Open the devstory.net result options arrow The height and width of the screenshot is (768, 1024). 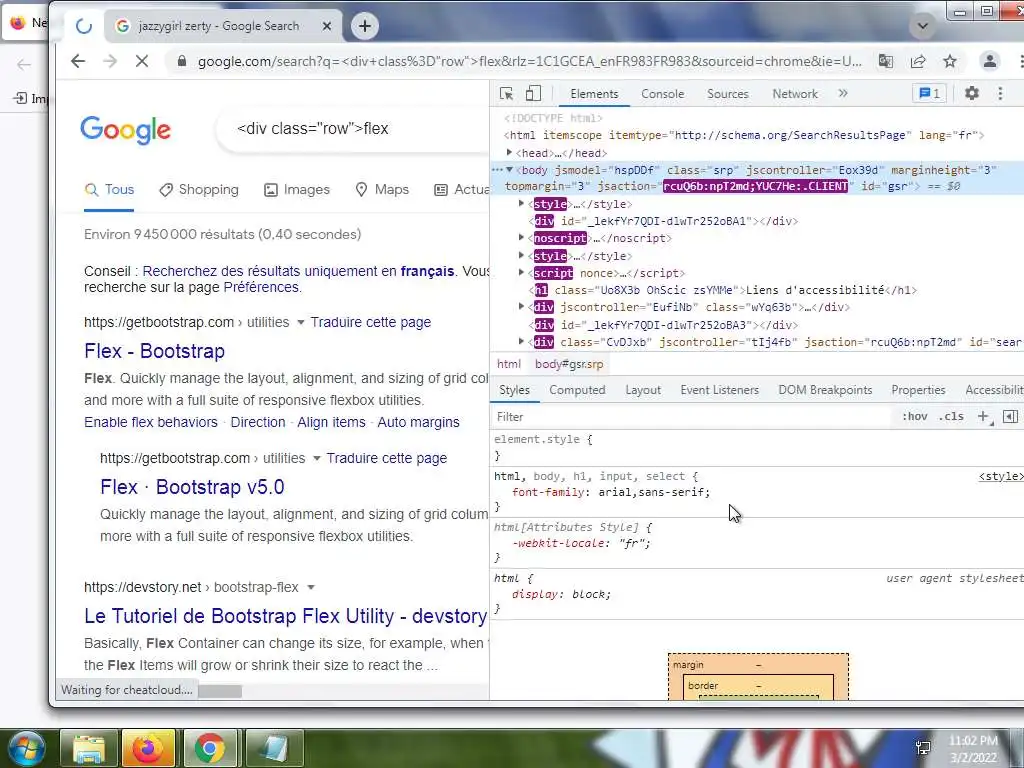coord(311,588)
